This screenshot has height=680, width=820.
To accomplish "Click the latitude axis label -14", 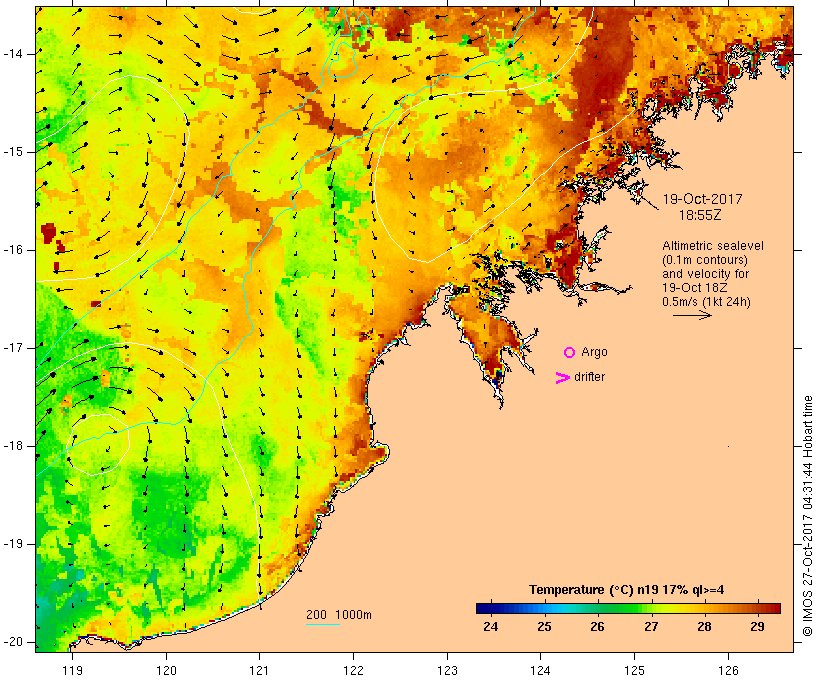I will pyautogui.click(x=13, y=54).
